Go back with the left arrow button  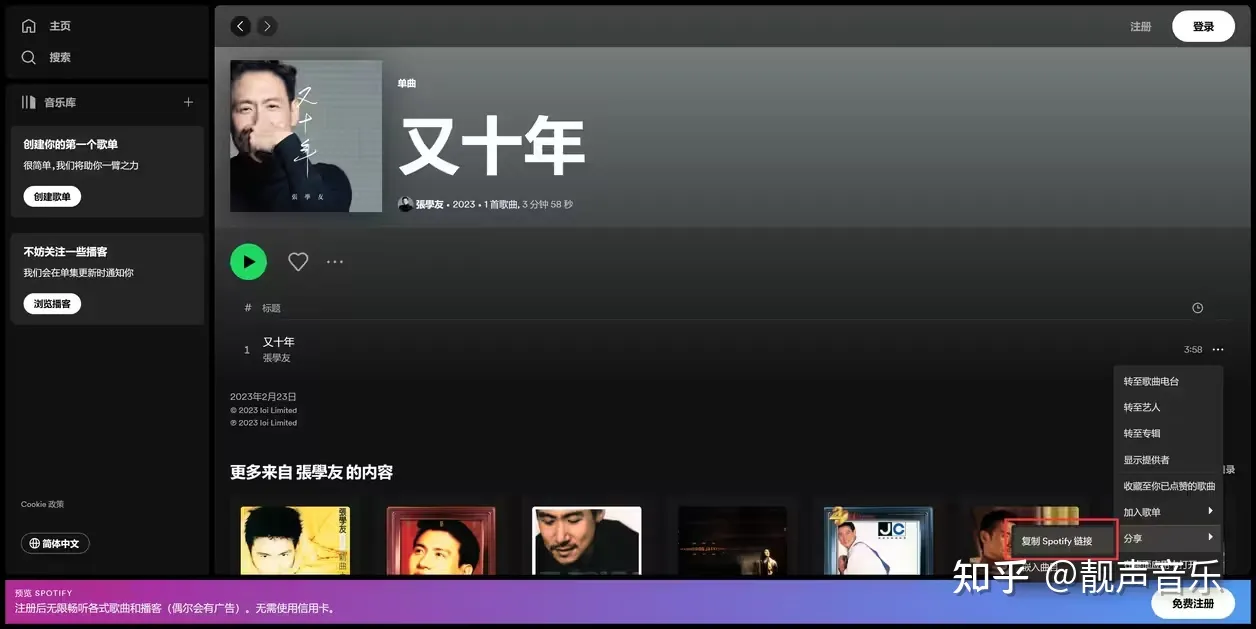(241, 26)
